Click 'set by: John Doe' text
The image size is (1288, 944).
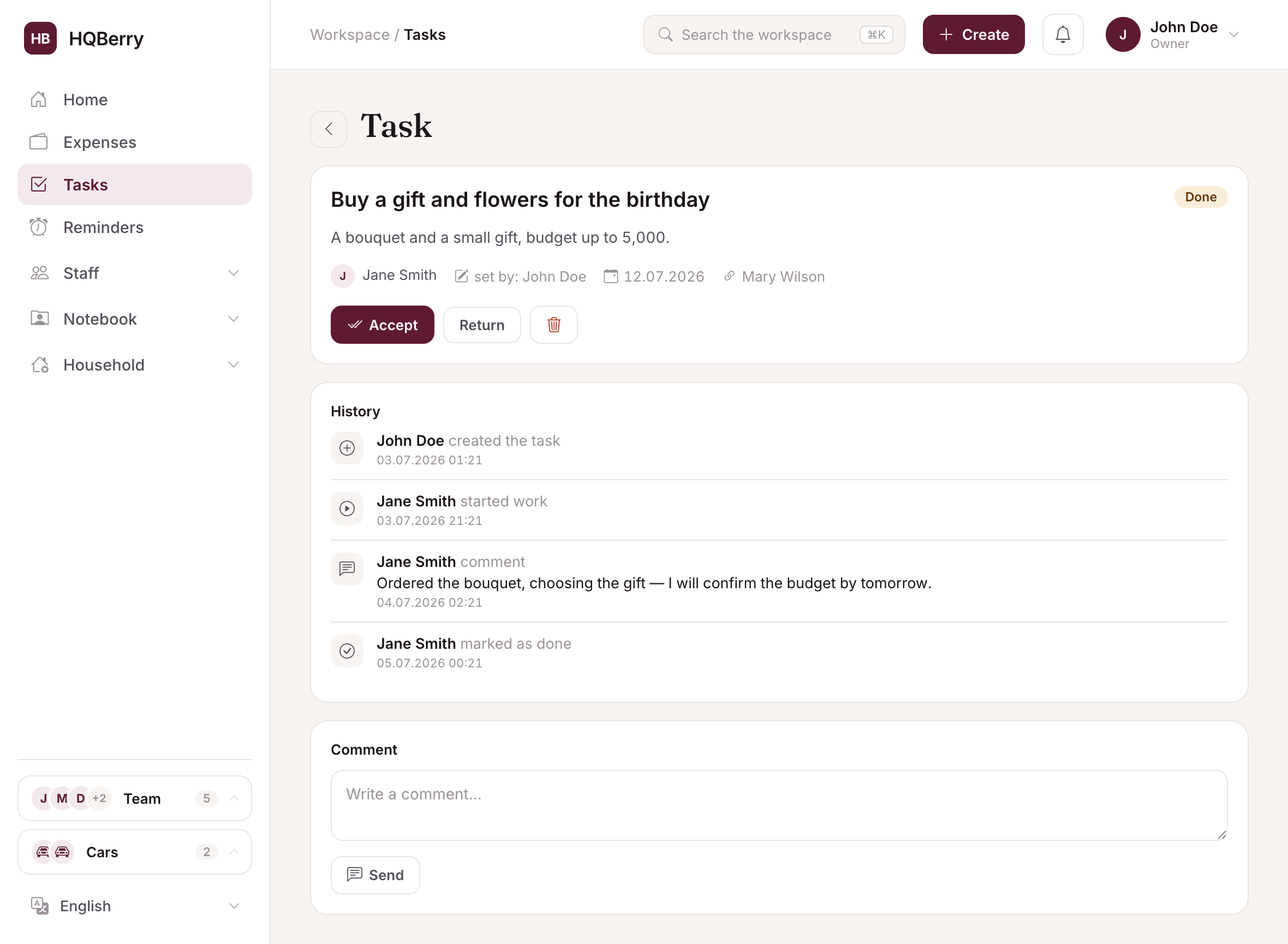pos(530,277)
